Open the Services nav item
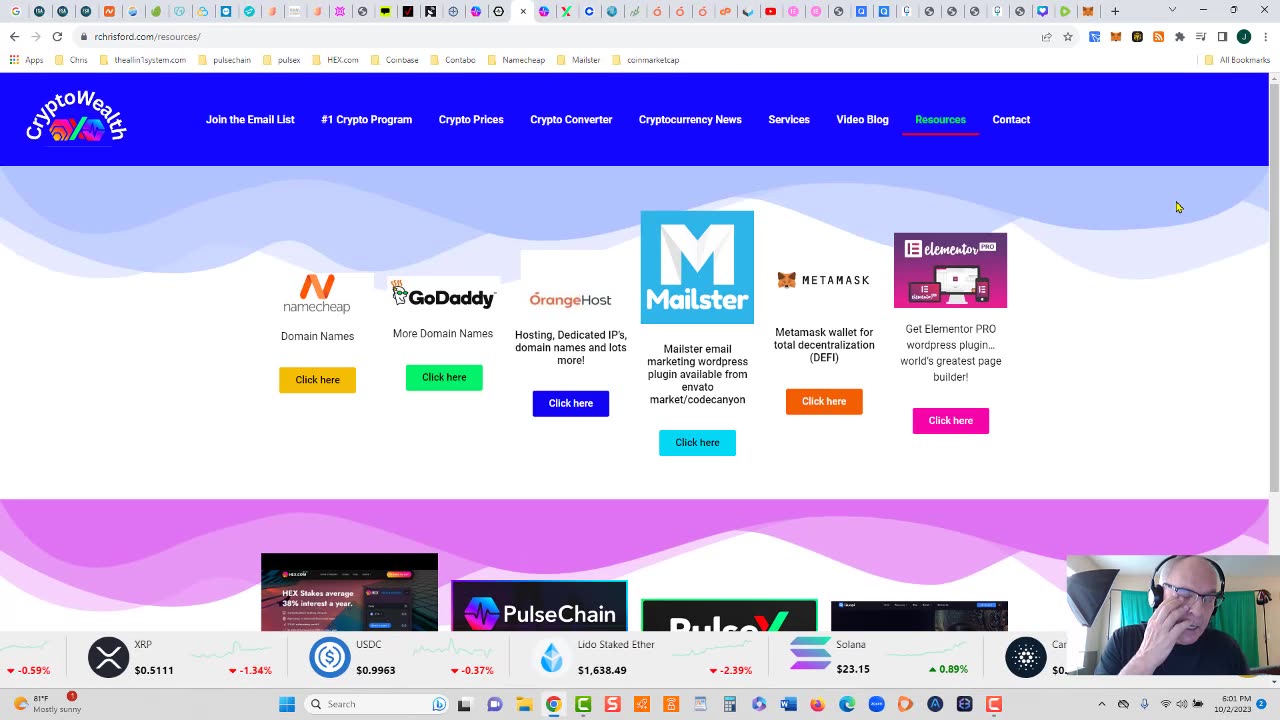The image size is (1280, 720). 789,119
